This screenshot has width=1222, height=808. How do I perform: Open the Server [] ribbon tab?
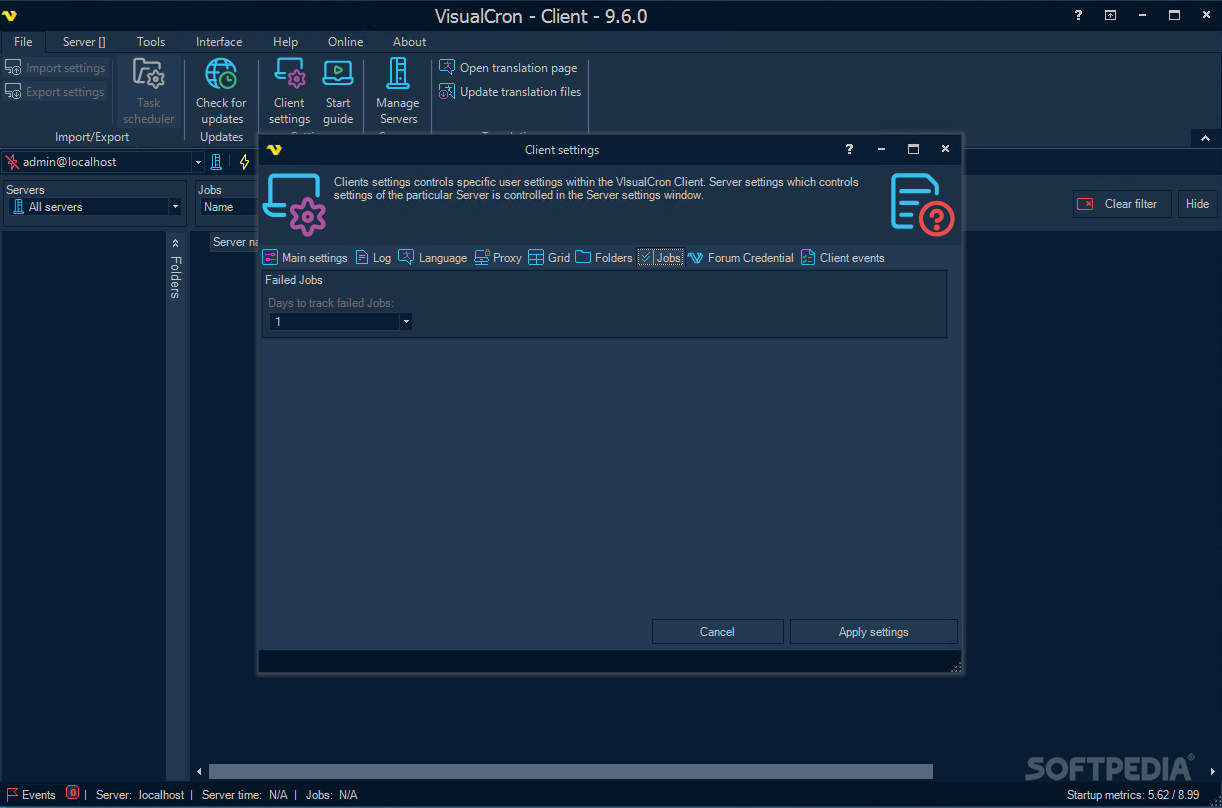(x=84, y=42)
